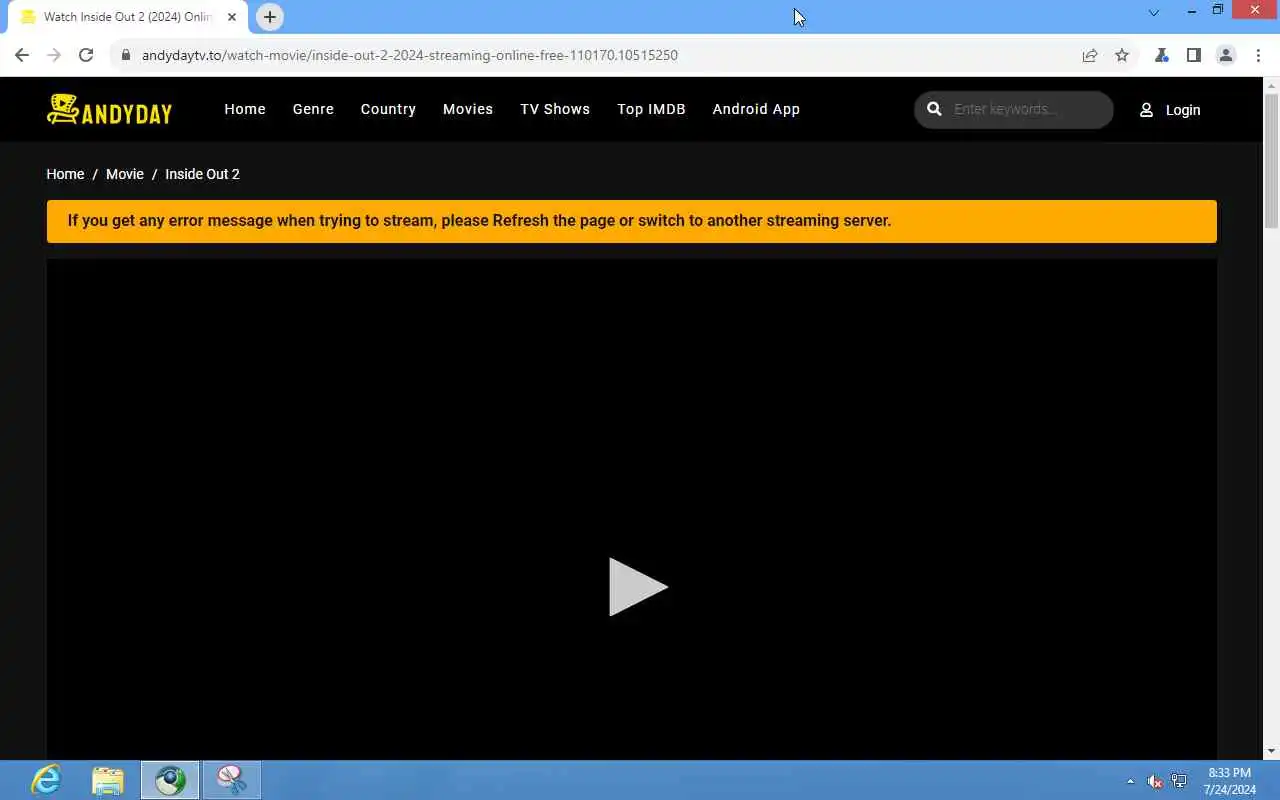
Task: Open the Country menu
Action: click(388, 109)
